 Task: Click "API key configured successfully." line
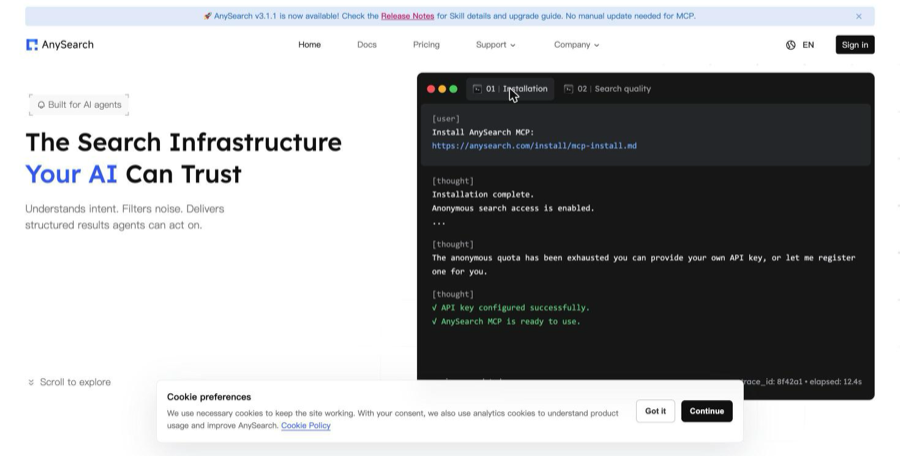[511, 308]
